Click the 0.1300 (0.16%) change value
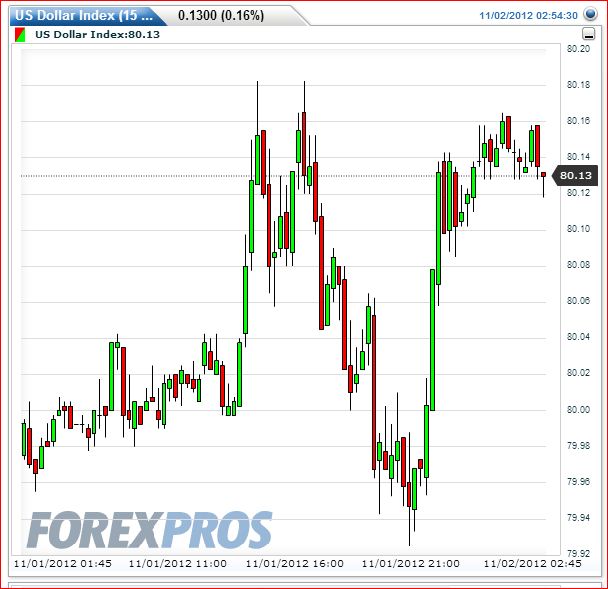The width and height of the screenshot is (608, 589). (x=221, y=16)
